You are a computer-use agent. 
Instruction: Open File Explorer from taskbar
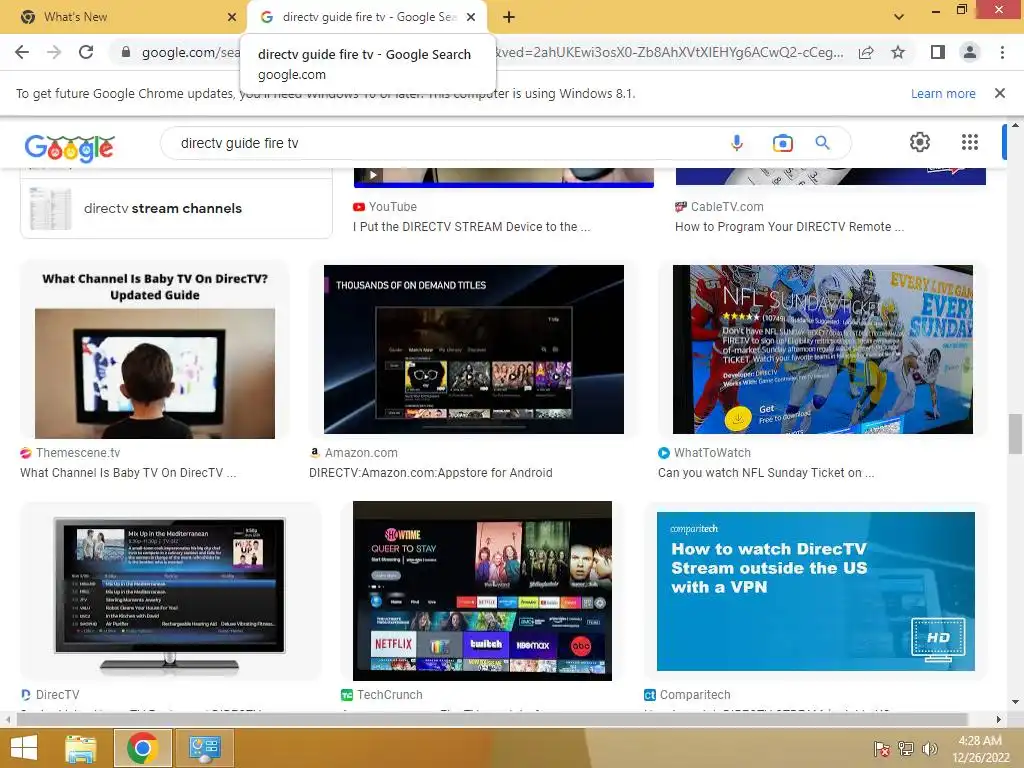(81, 748)
